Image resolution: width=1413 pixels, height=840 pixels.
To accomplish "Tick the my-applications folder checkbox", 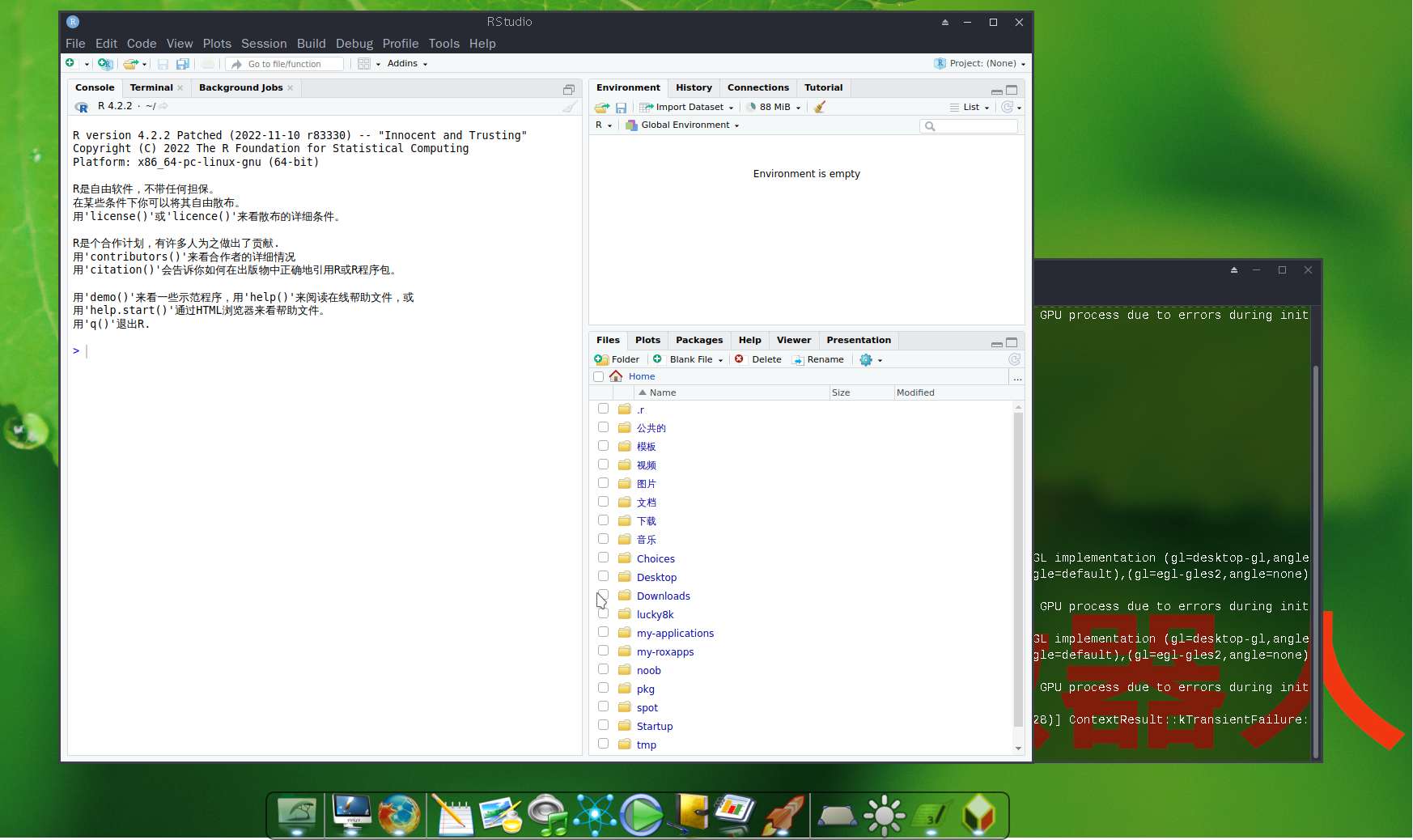I will (x=603, y=632).
